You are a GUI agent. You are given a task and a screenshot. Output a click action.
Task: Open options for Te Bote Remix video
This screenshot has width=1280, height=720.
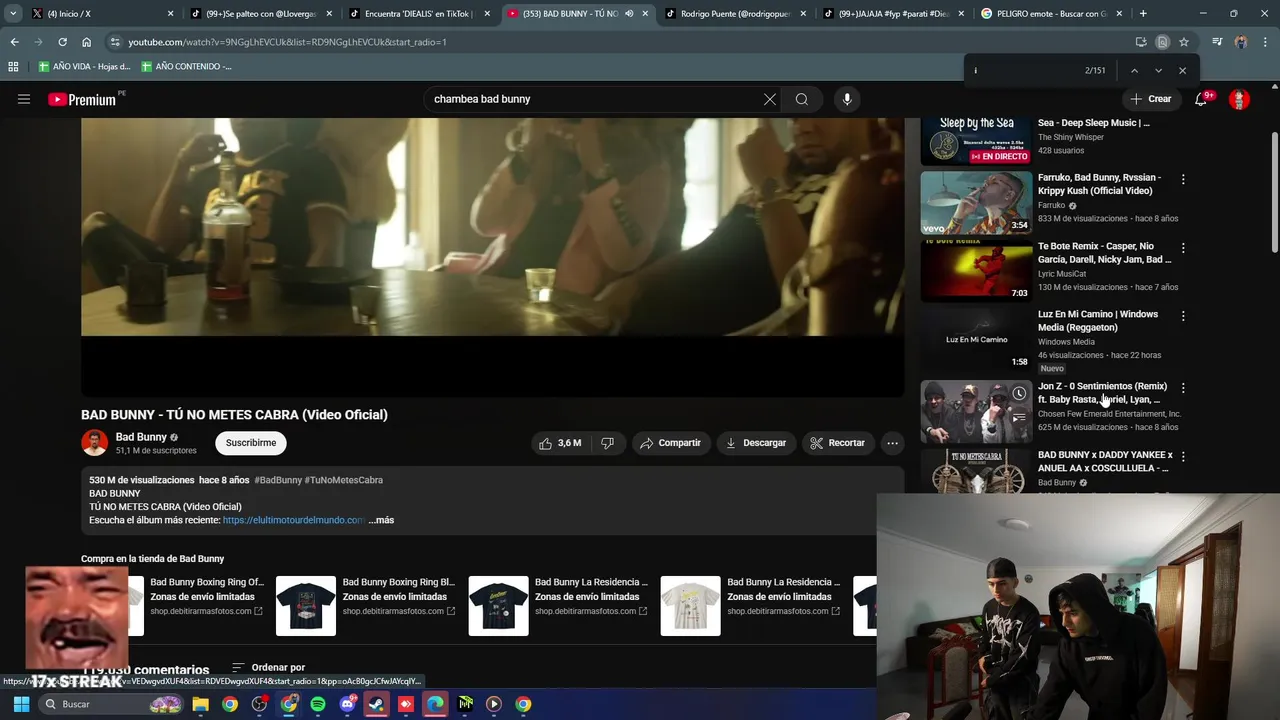(x=1183, y=247)
